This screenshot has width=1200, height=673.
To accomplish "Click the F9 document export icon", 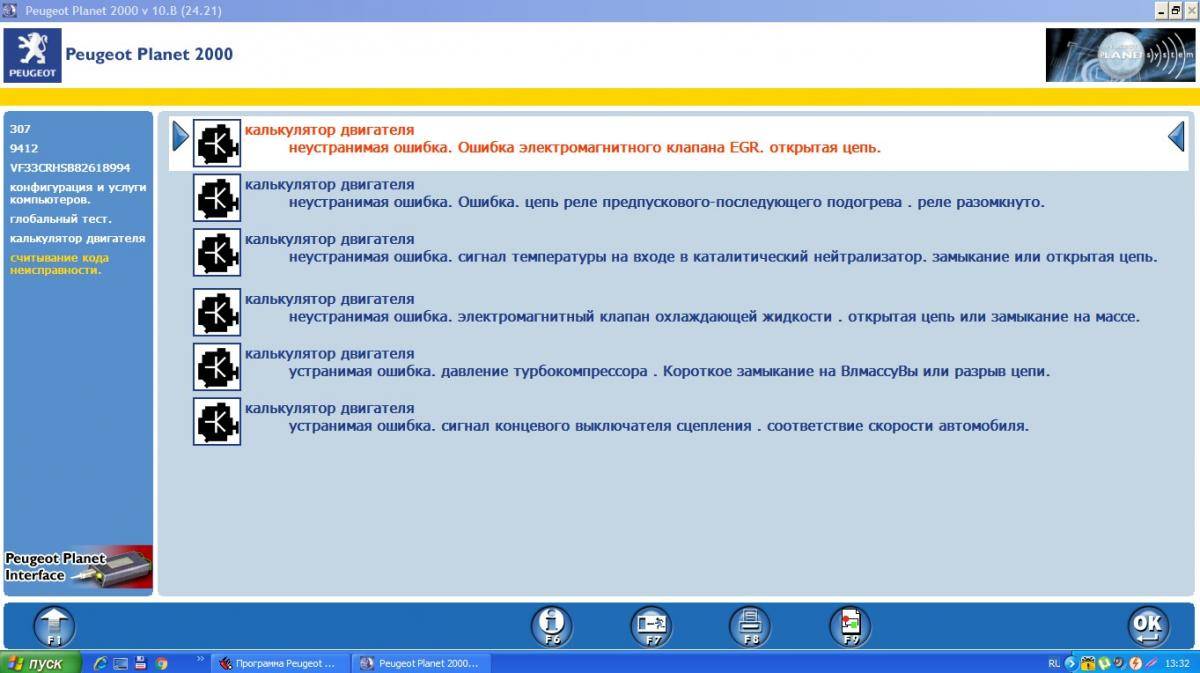I will pyautogui.click(x=850, y=626).
